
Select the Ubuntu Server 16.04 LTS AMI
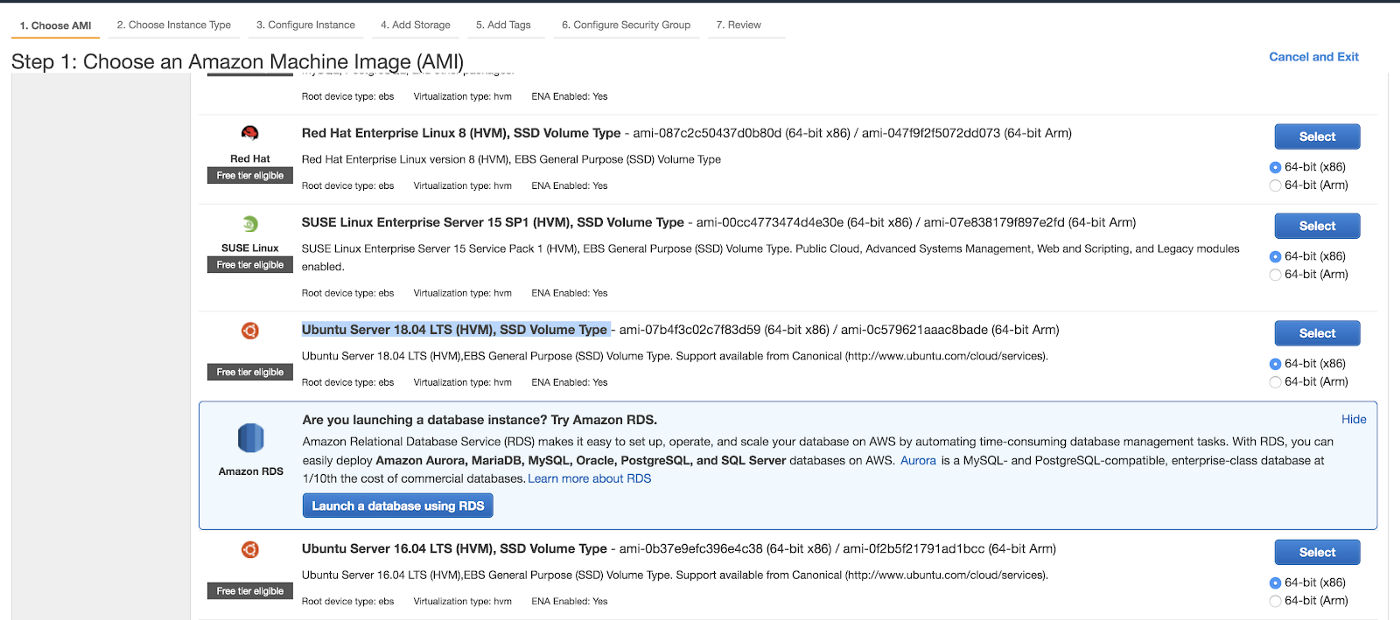[1317, 552]
